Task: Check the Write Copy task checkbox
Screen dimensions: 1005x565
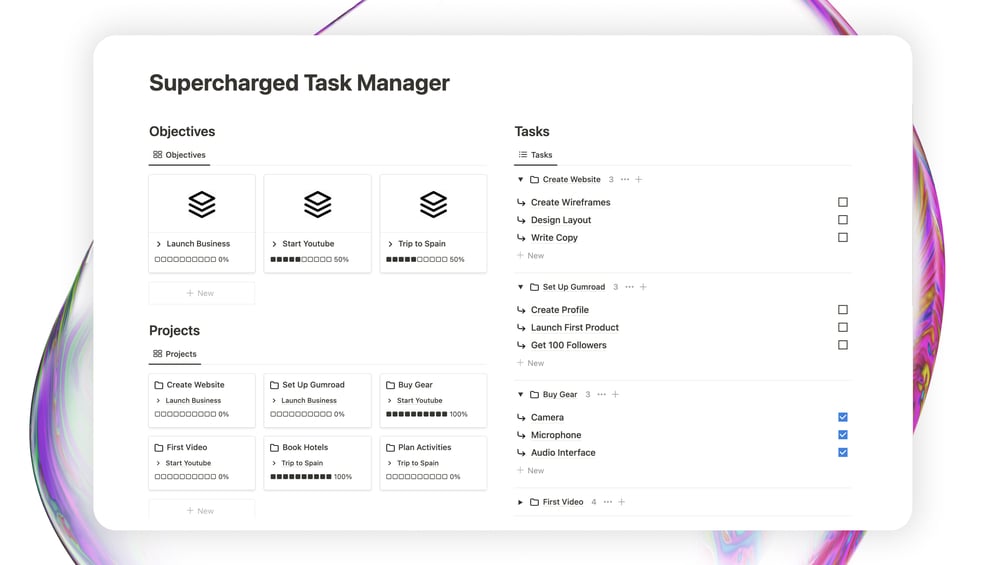Action: coord(843,237)
